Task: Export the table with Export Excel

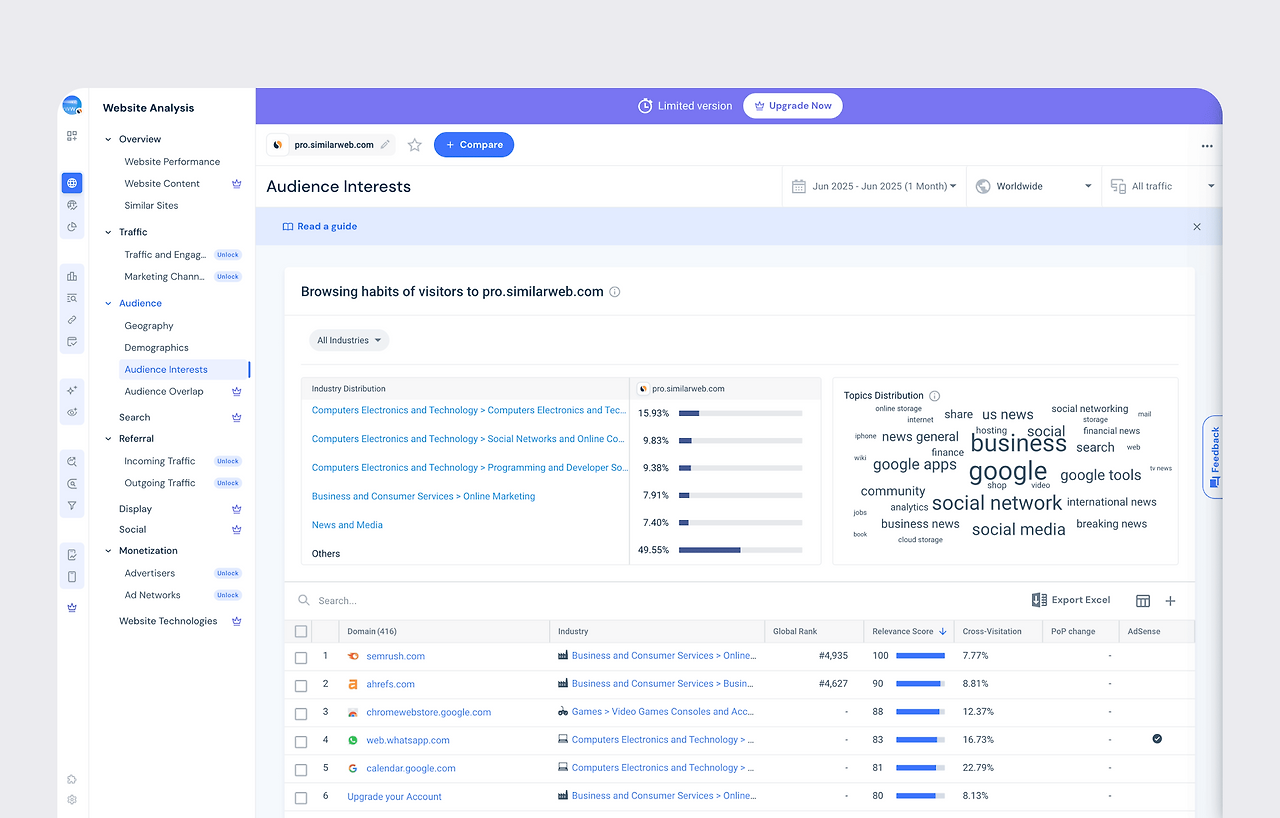Action: [1071, 600]
